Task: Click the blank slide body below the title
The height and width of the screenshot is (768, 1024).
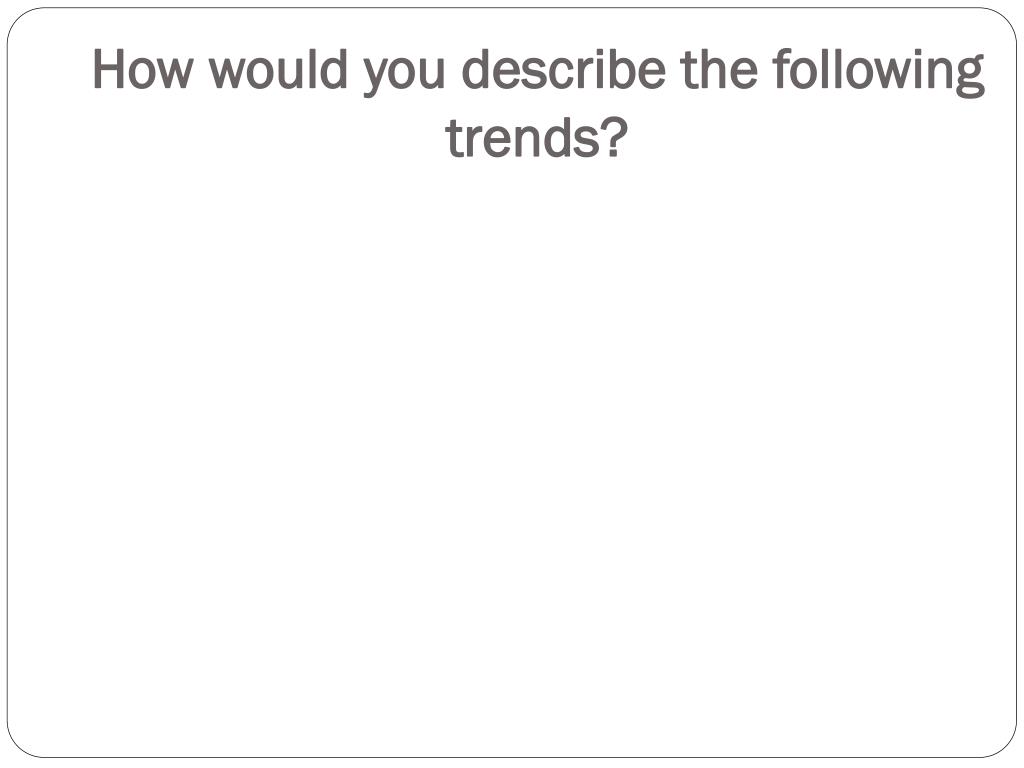Action: 512,457
